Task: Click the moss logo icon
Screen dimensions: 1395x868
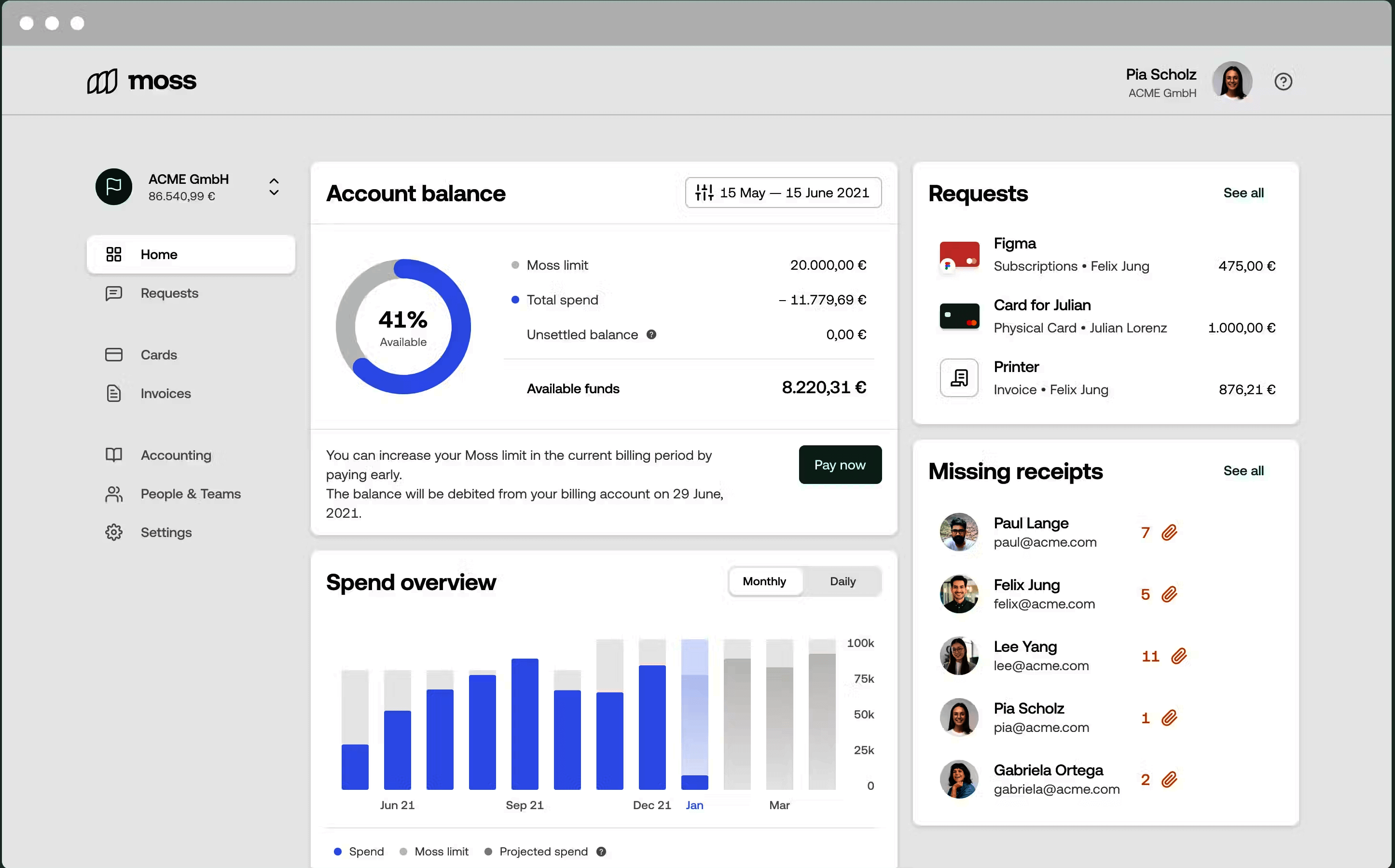Action: coord(102,82)
